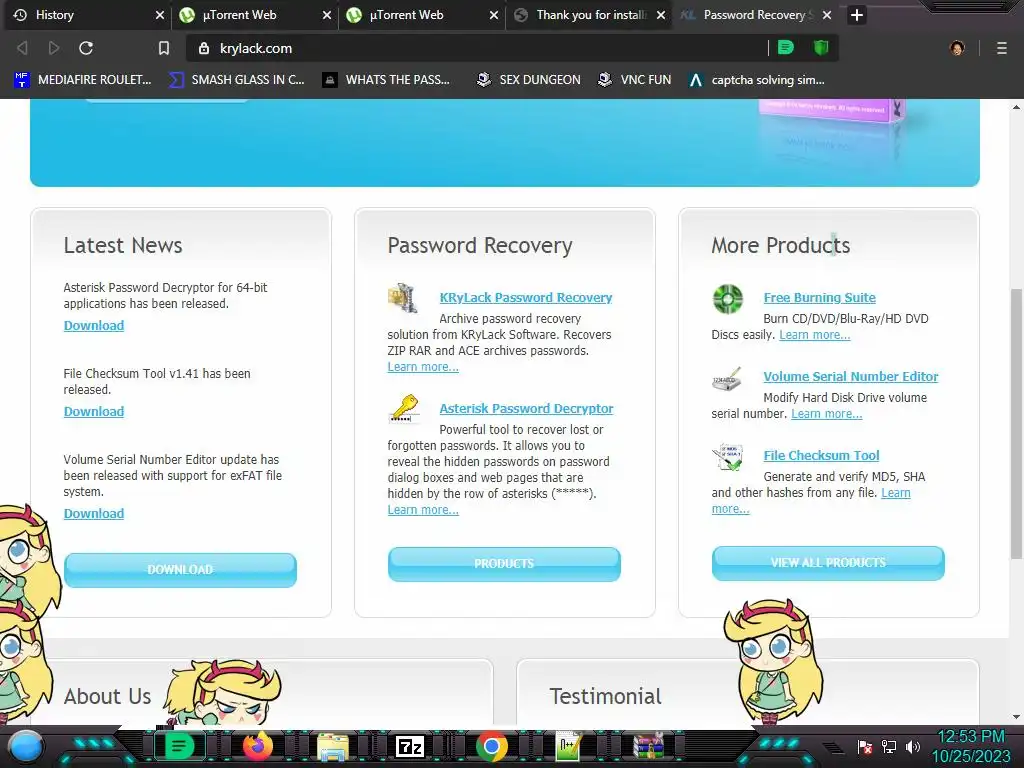Viewport: 1024px width, 768px height.
Task: Open the SMASH GLASS IN C... bookmark
Action: point(236,80)
